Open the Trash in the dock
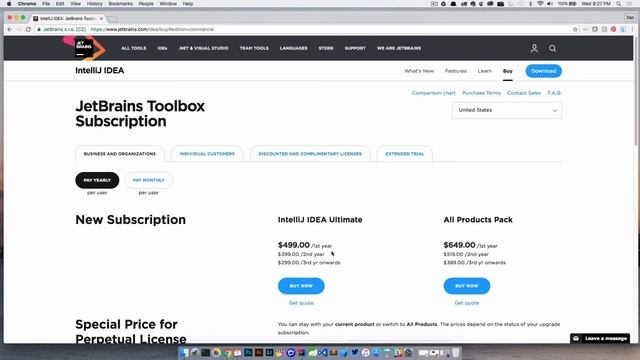 coord(456,352)
